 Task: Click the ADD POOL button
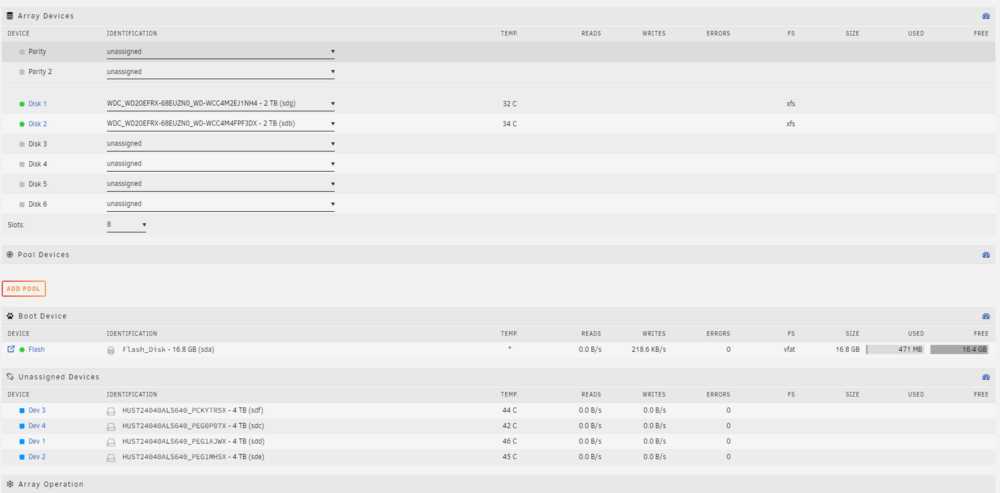point(24,289)
